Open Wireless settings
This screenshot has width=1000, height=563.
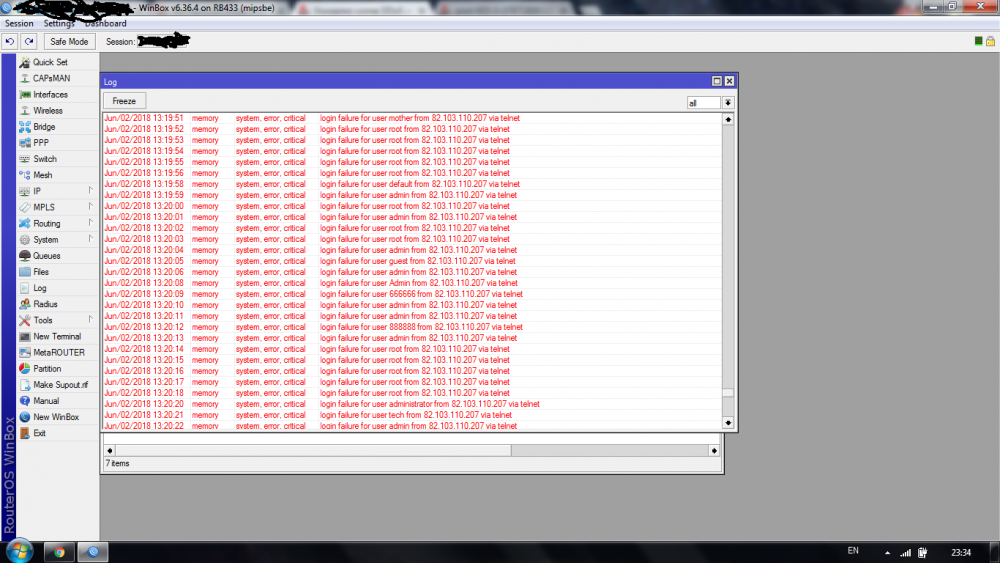47,111
